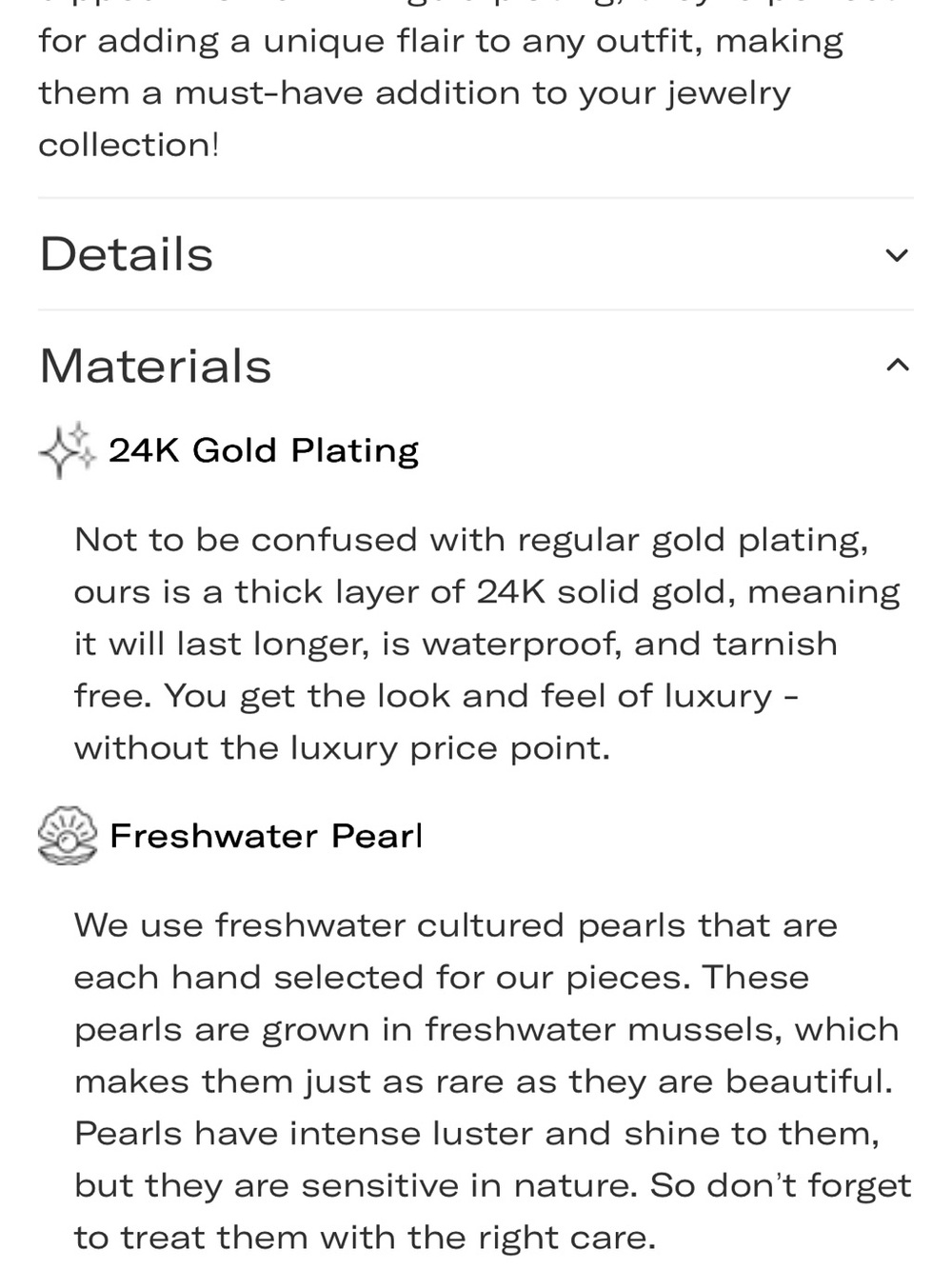Expand the Details section chevron
This screenshot has height=1269, width=952.
tap(897, 255)
